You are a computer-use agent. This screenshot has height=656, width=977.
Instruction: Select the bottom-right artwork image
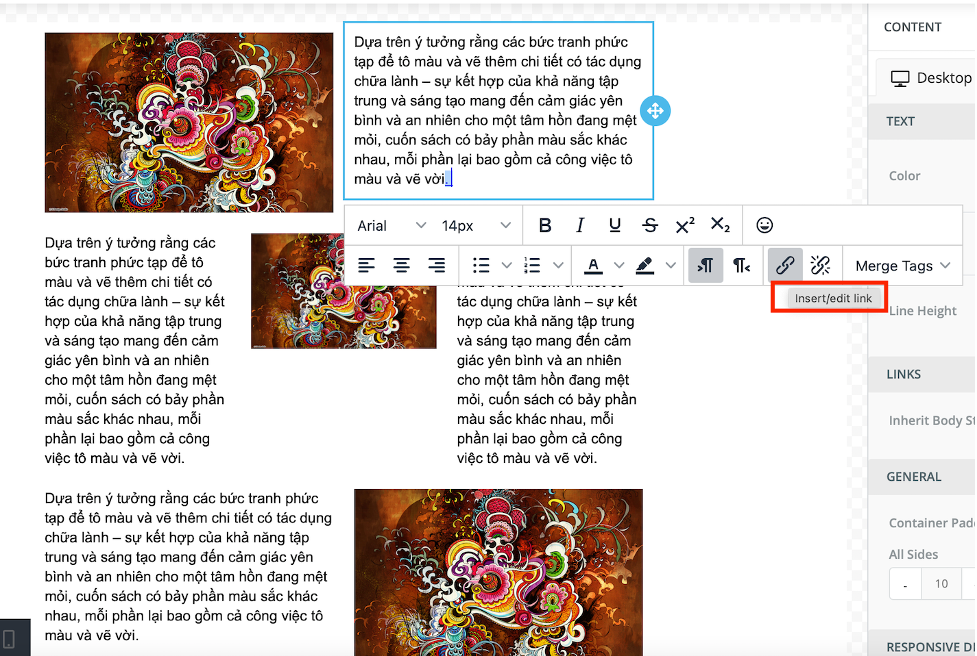(498, 573)
